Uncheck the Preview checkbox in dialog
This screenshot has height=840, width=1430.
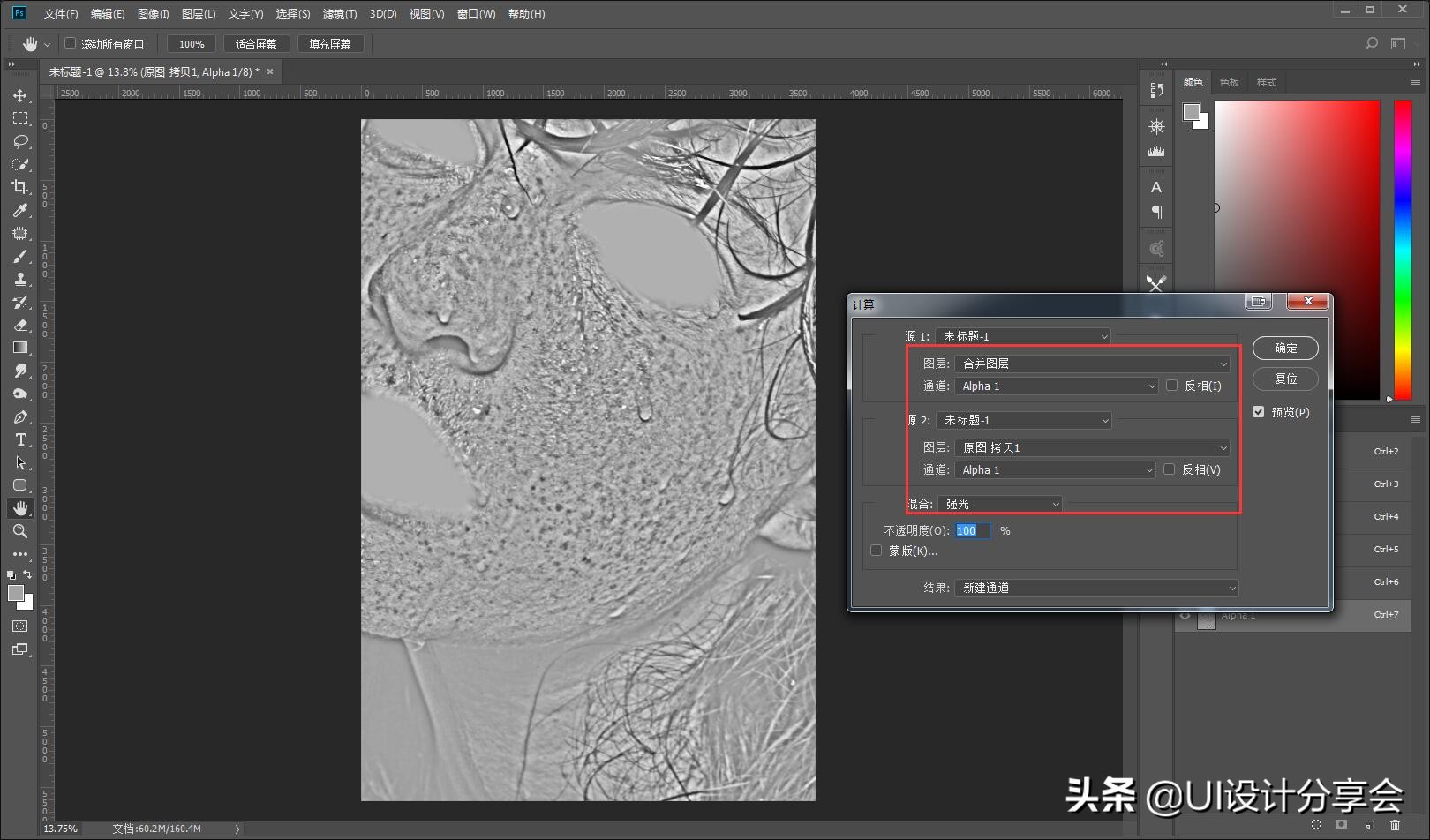[1259, 412]
